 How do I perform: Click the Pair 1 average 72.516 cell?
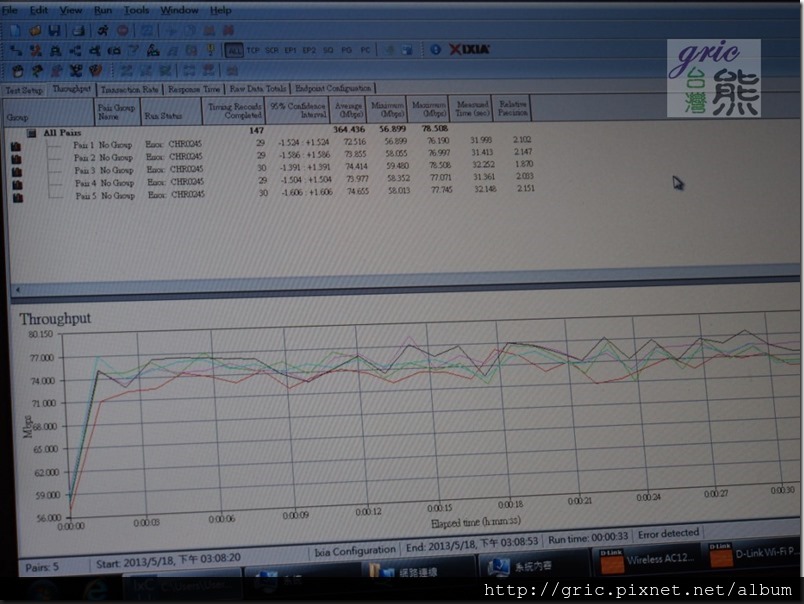[355, 142]
